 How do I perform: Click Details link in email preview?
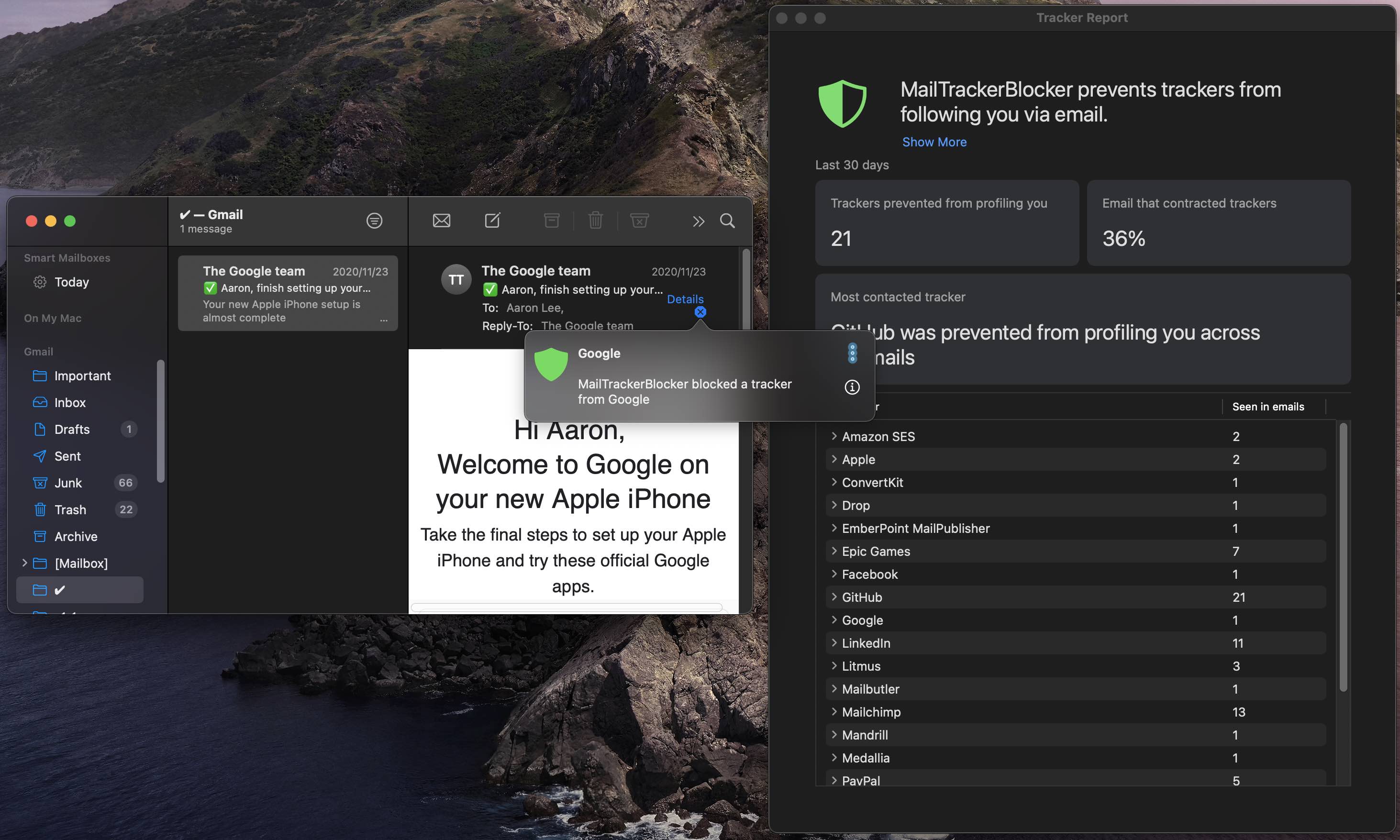coord(685,299)
